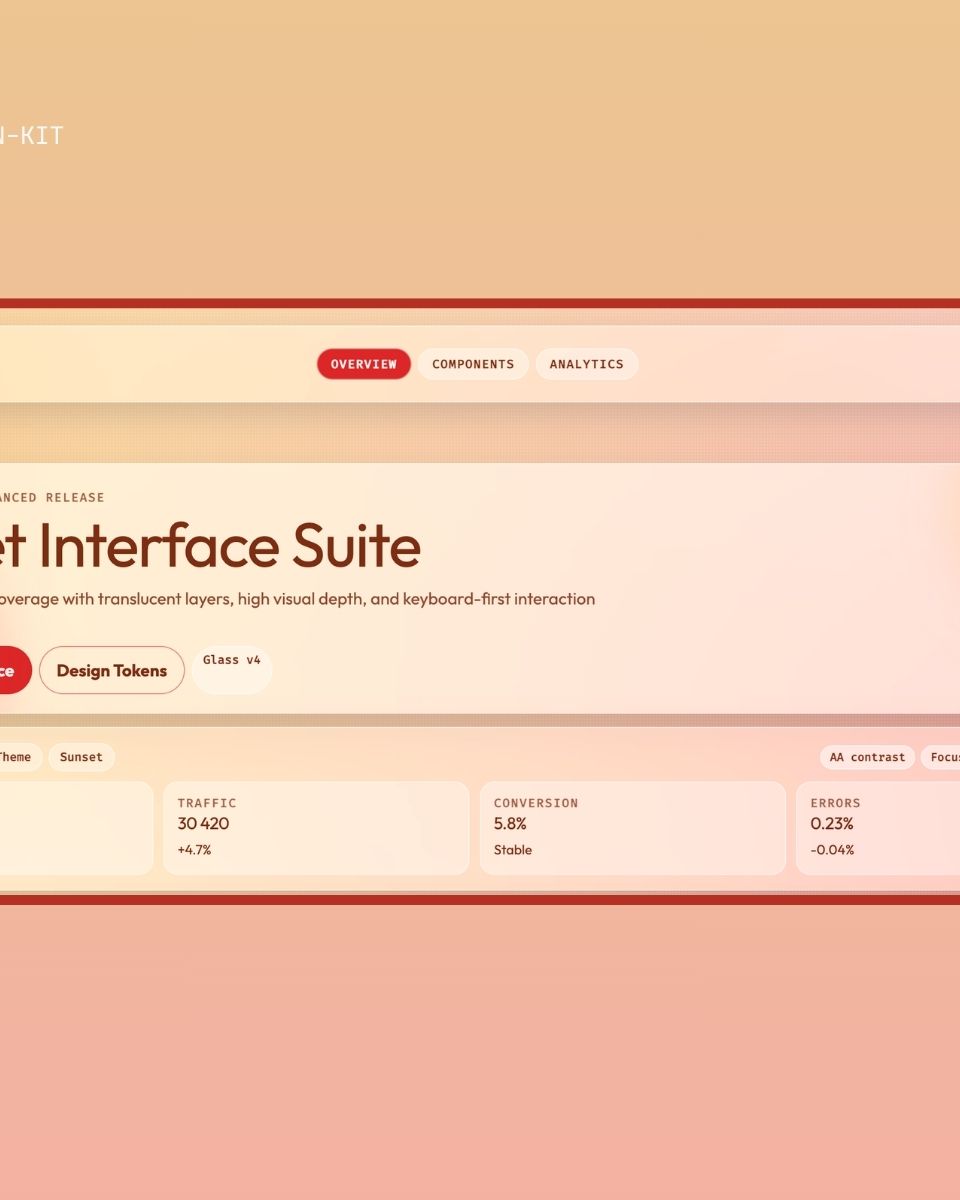
Task: Click the Stable conversion status
Action: 513,850
